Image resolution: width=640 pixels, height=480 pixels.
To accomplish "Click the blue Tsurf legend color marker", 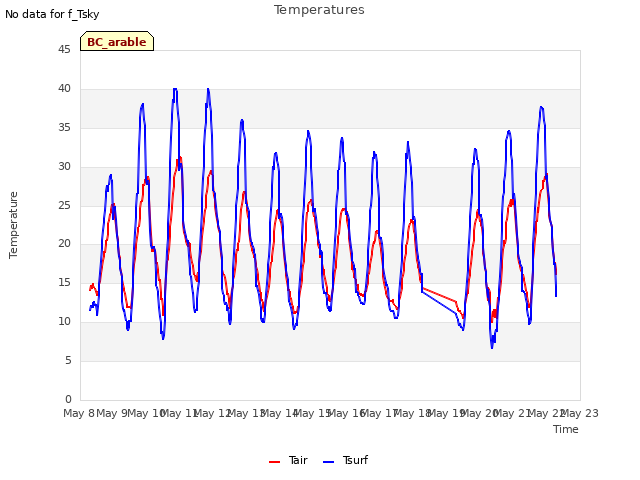I will (x=328, y=462).
